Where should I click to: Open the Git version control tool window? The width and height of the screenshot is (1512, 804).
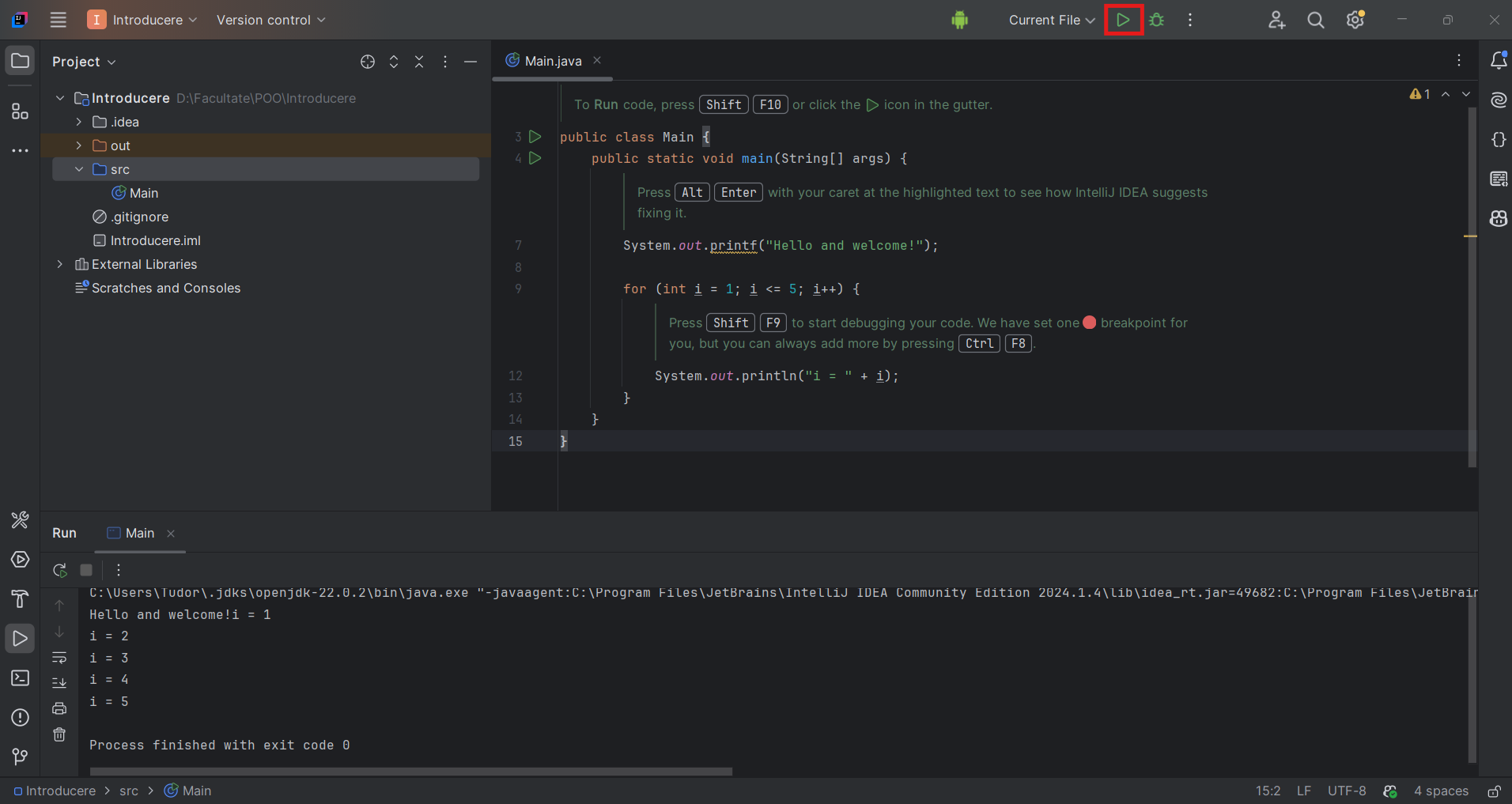pyautogui.click(x=20, y=757)
